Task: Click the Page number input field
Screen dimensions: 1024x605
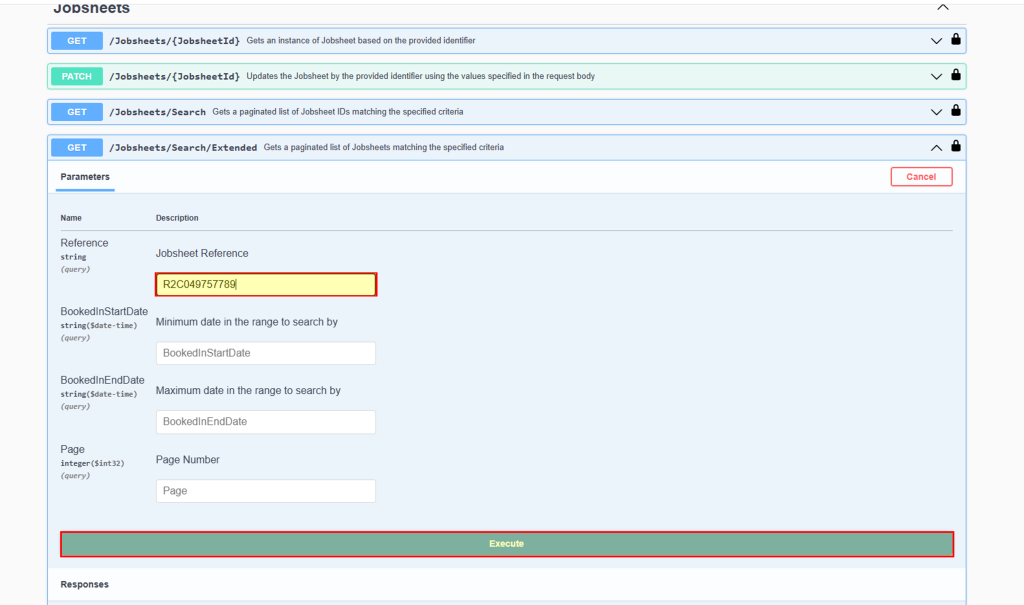Action: tap(265, 490)
